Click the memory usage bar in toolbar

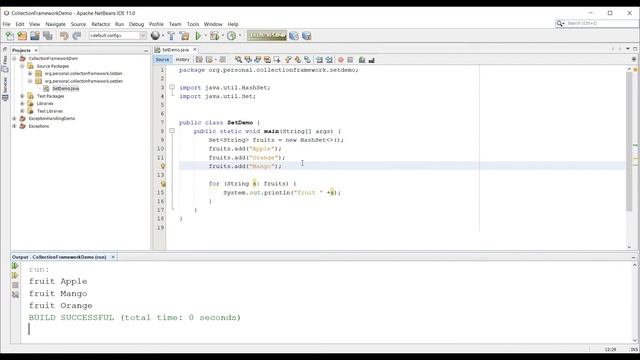coord(267,36)
